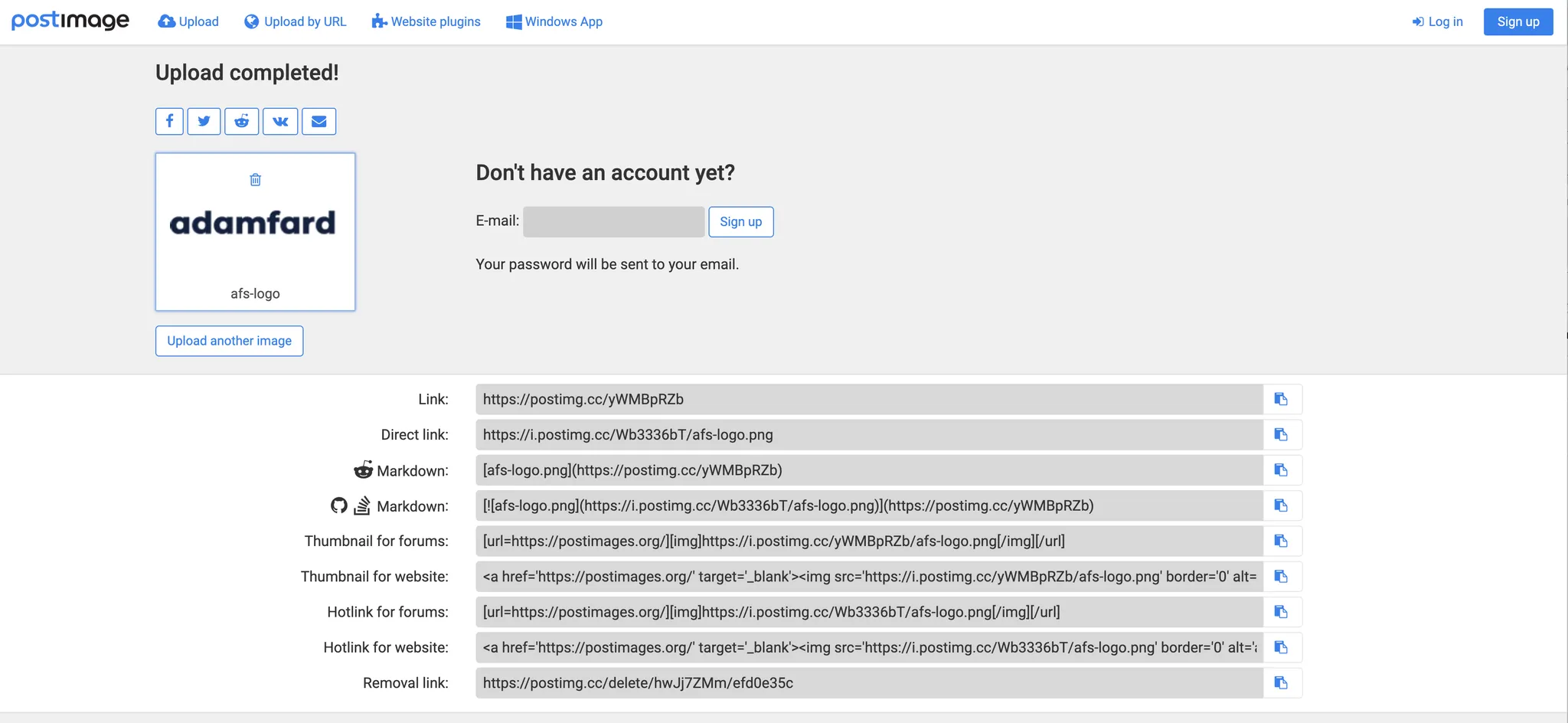Select Hotlink for forums text field

pos(869,612)
